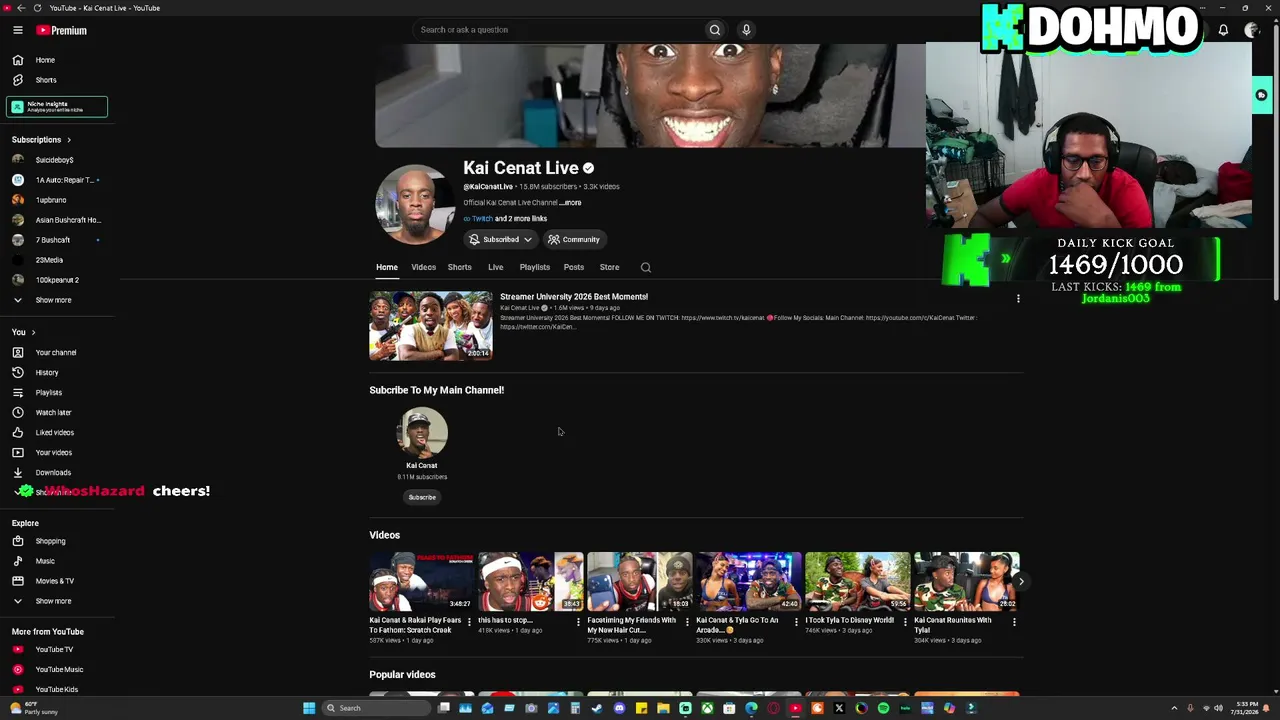Click the Windows Start button
The image size is (1280, 720).
[309, 708]
